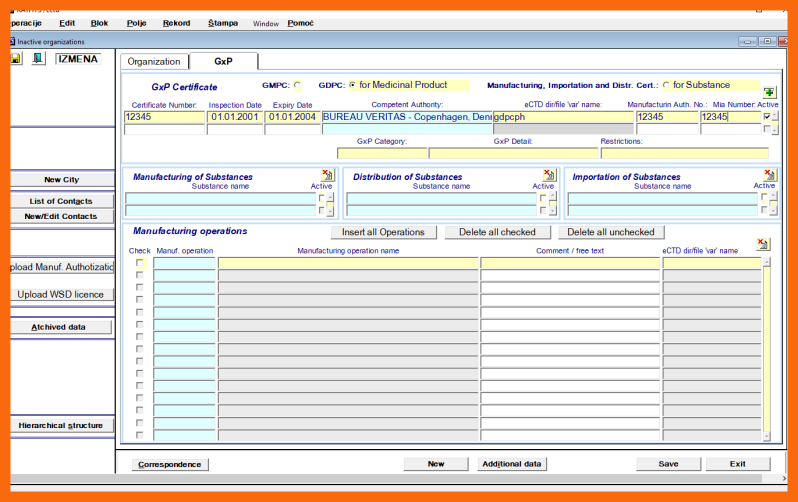This screenshot has width=798, height=502.
Task: Open the Competent Authority field showing BUREAU VERITAS
Action: coord(407,117)
